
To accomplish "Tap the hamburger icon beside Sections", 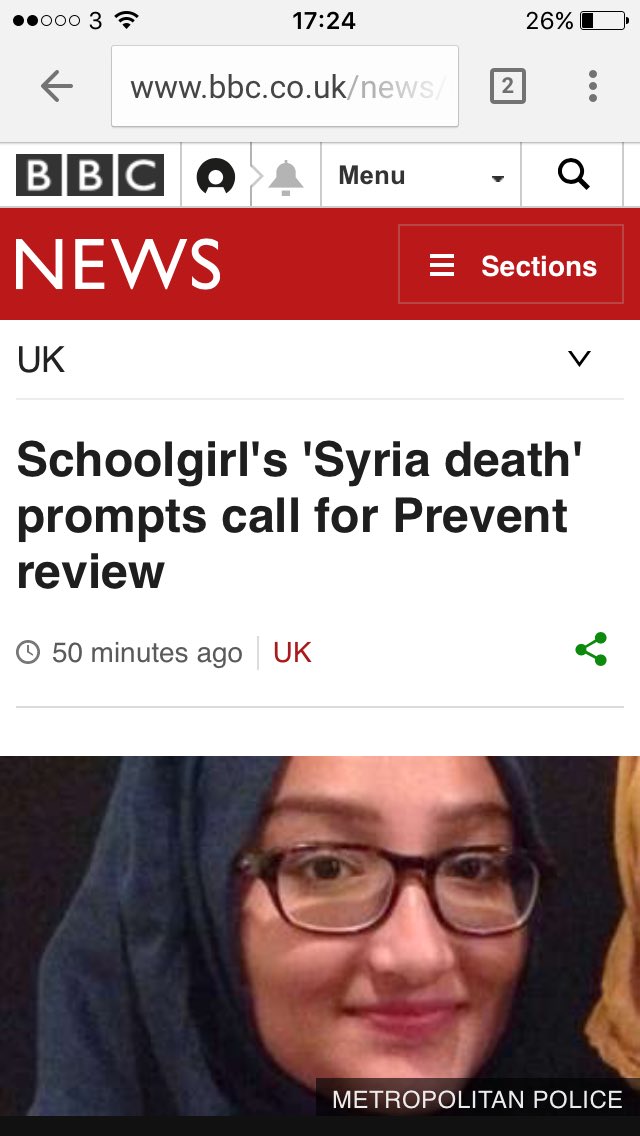I will click(442, 265).
